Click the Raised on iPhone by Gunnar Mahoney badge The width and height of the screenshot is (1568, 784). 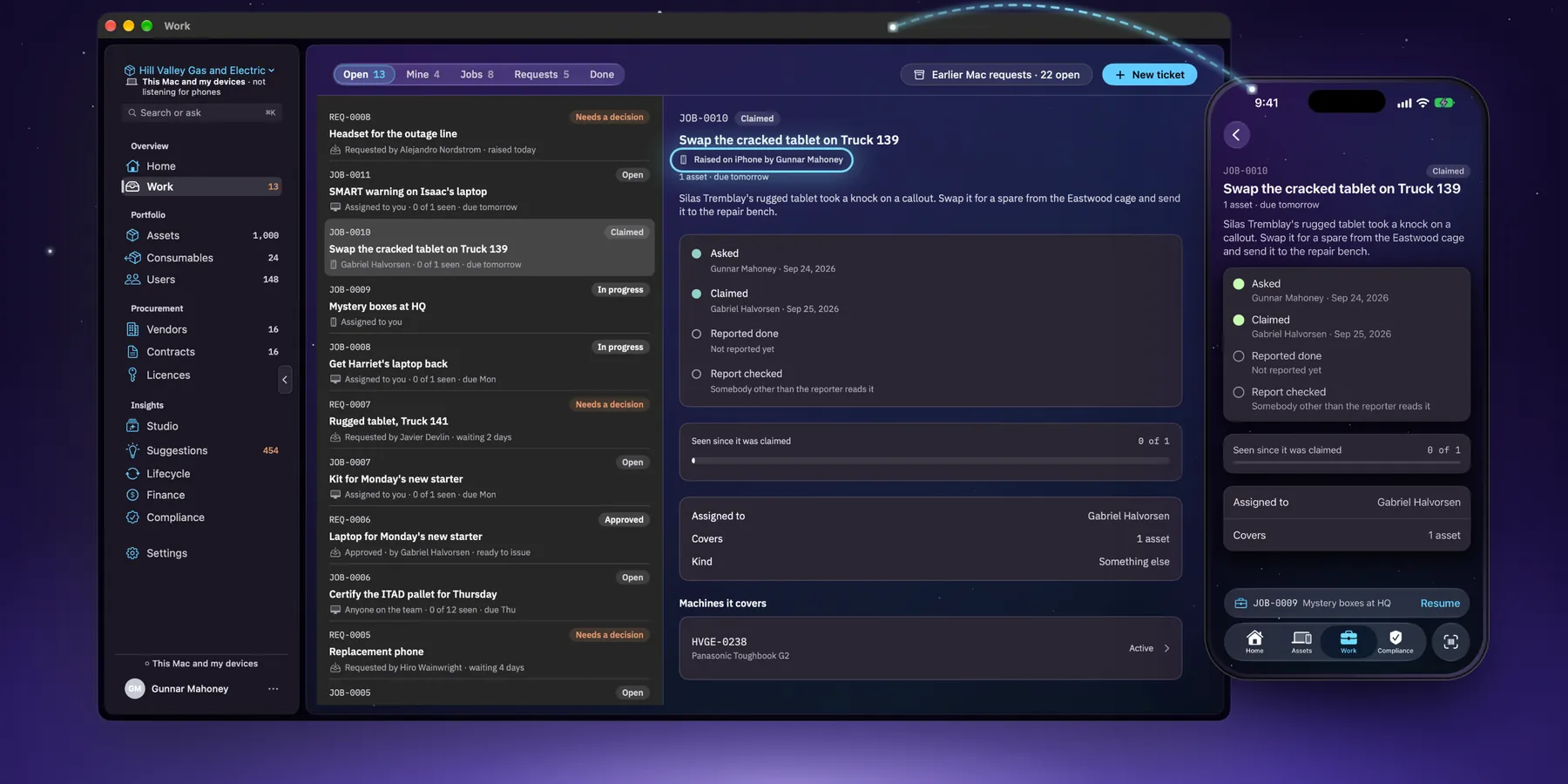click(761, 160)
